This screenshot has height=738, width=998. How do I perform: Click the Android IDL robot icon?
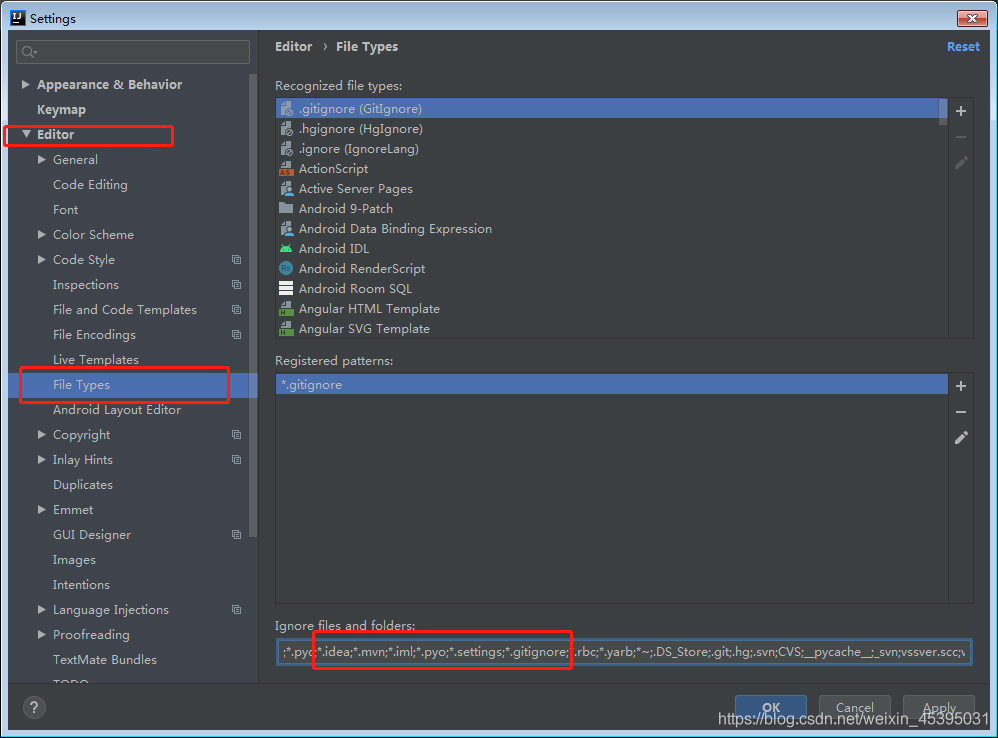pos(286,249)
